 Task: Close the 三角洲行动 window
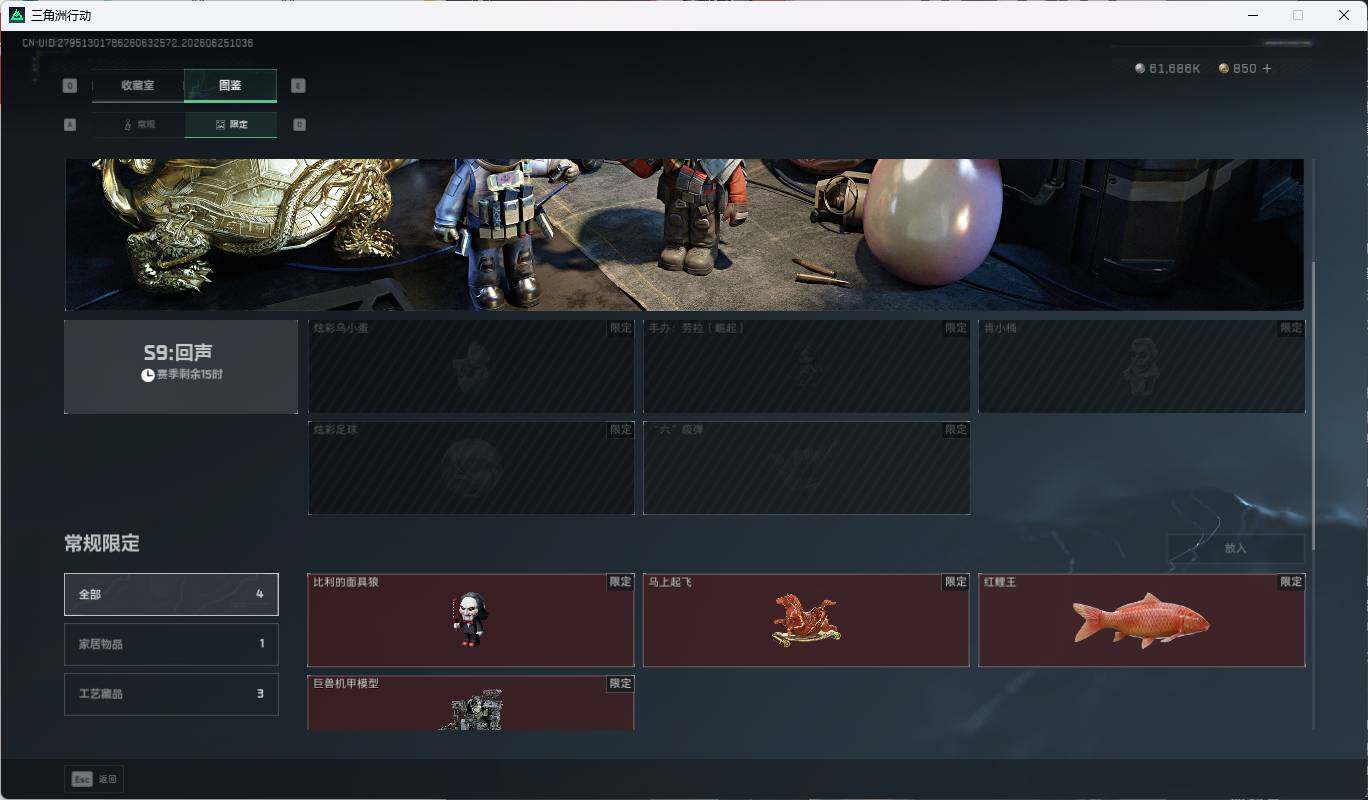1344,15
